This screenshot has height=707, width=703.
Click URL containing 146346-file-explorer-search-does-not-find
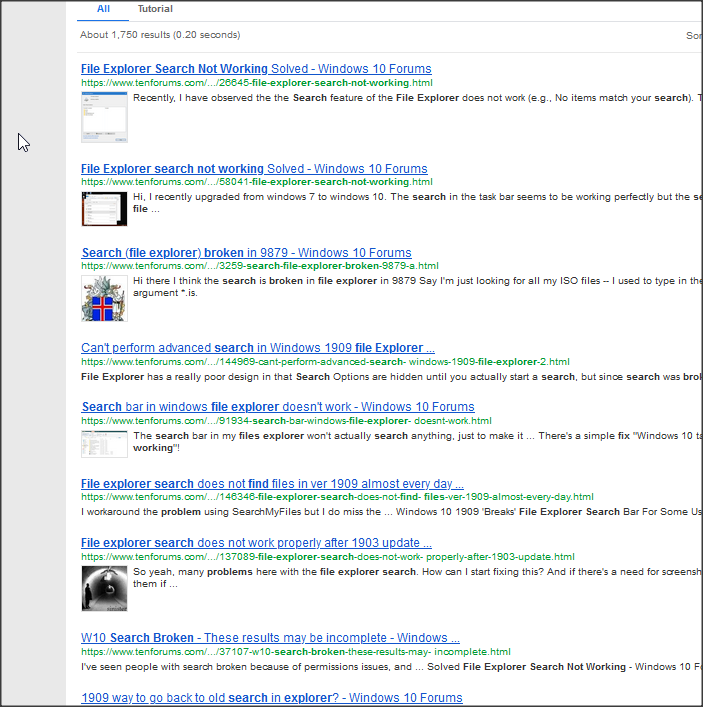[x=337, y=497]
